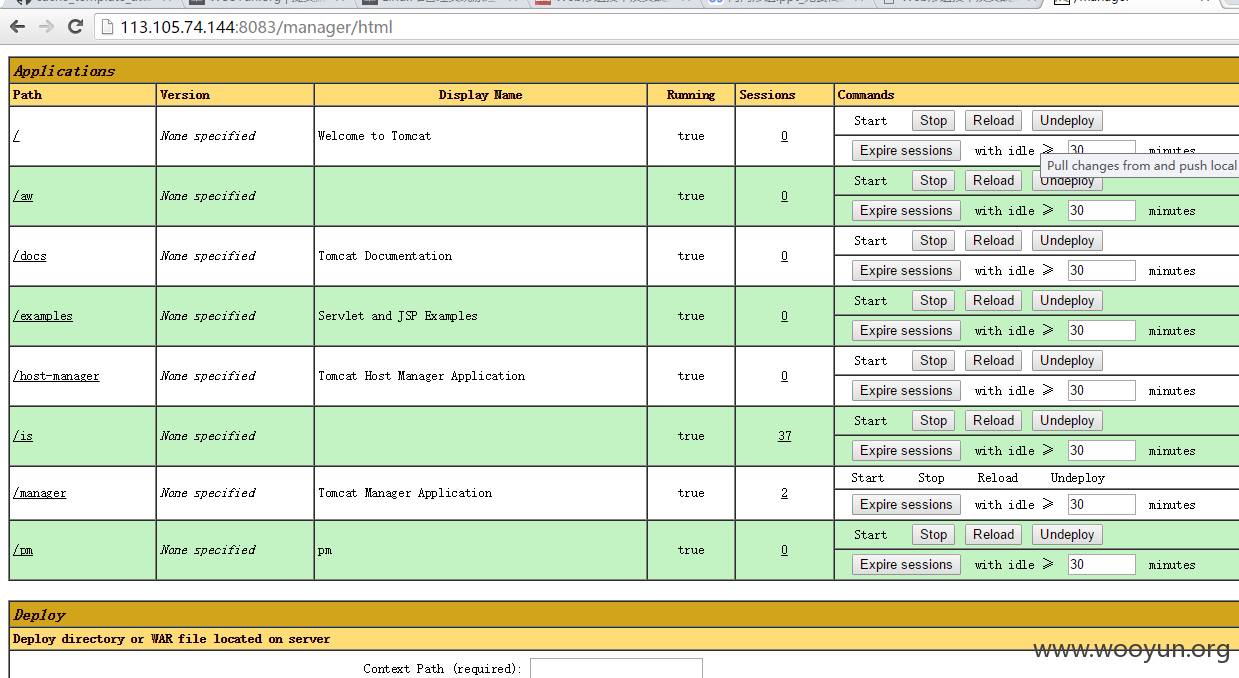Reload the /examples application
The width and height of the screenshot is (1239, 678).
coord(993,300)
